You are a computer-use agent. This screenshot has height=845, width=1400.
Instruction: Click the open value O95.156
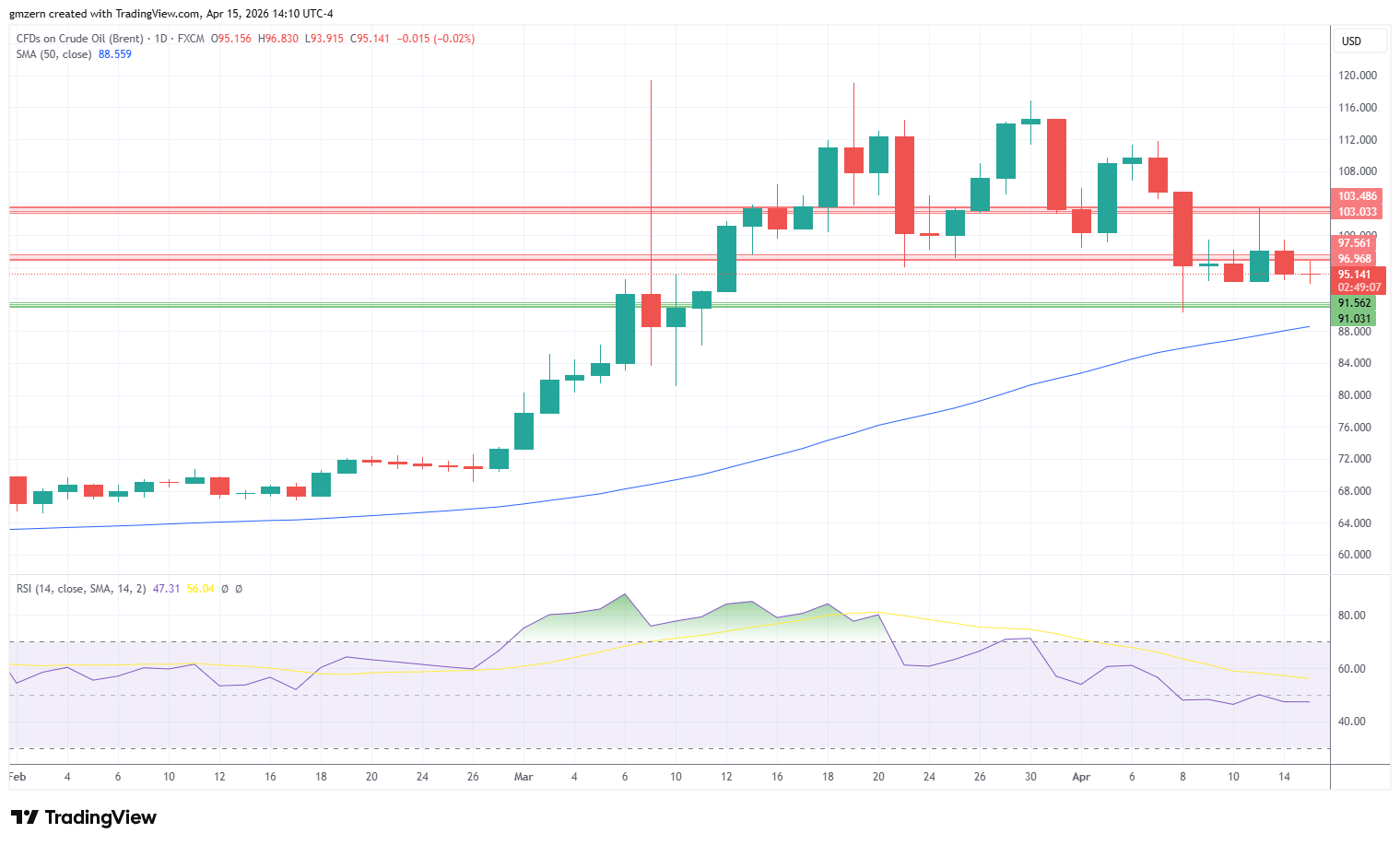click(x=231, y=39)
